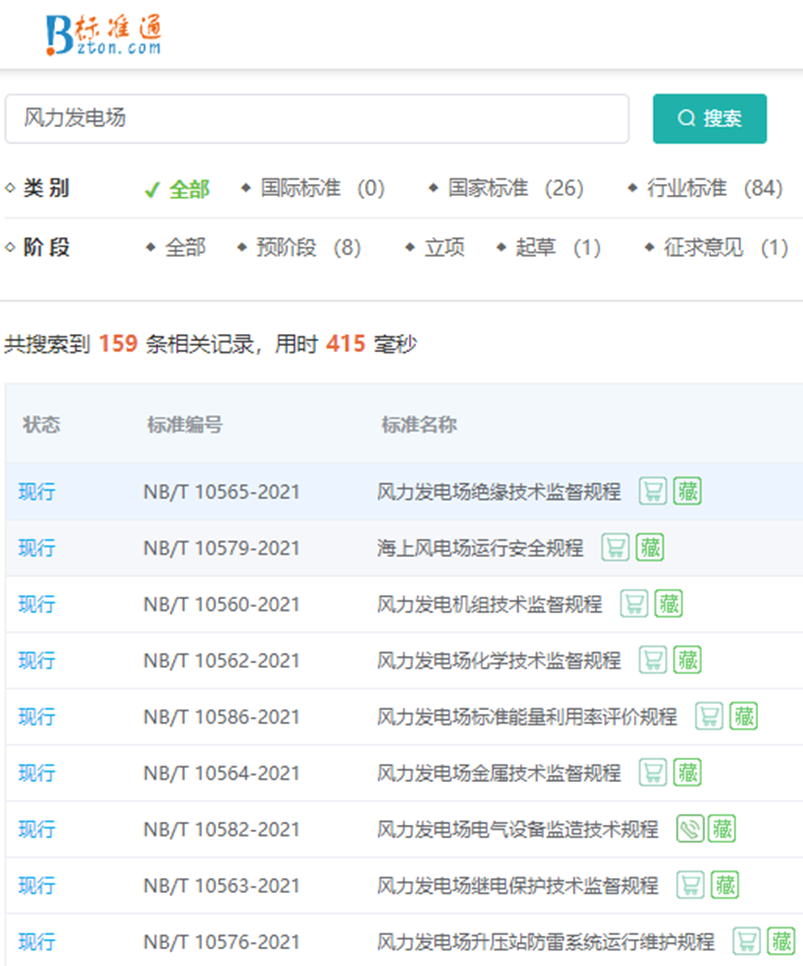803x966 pixels.
Task: Click cart icon for 风力发电场继电保护技术监督规程
Action: tap(690, 885)
